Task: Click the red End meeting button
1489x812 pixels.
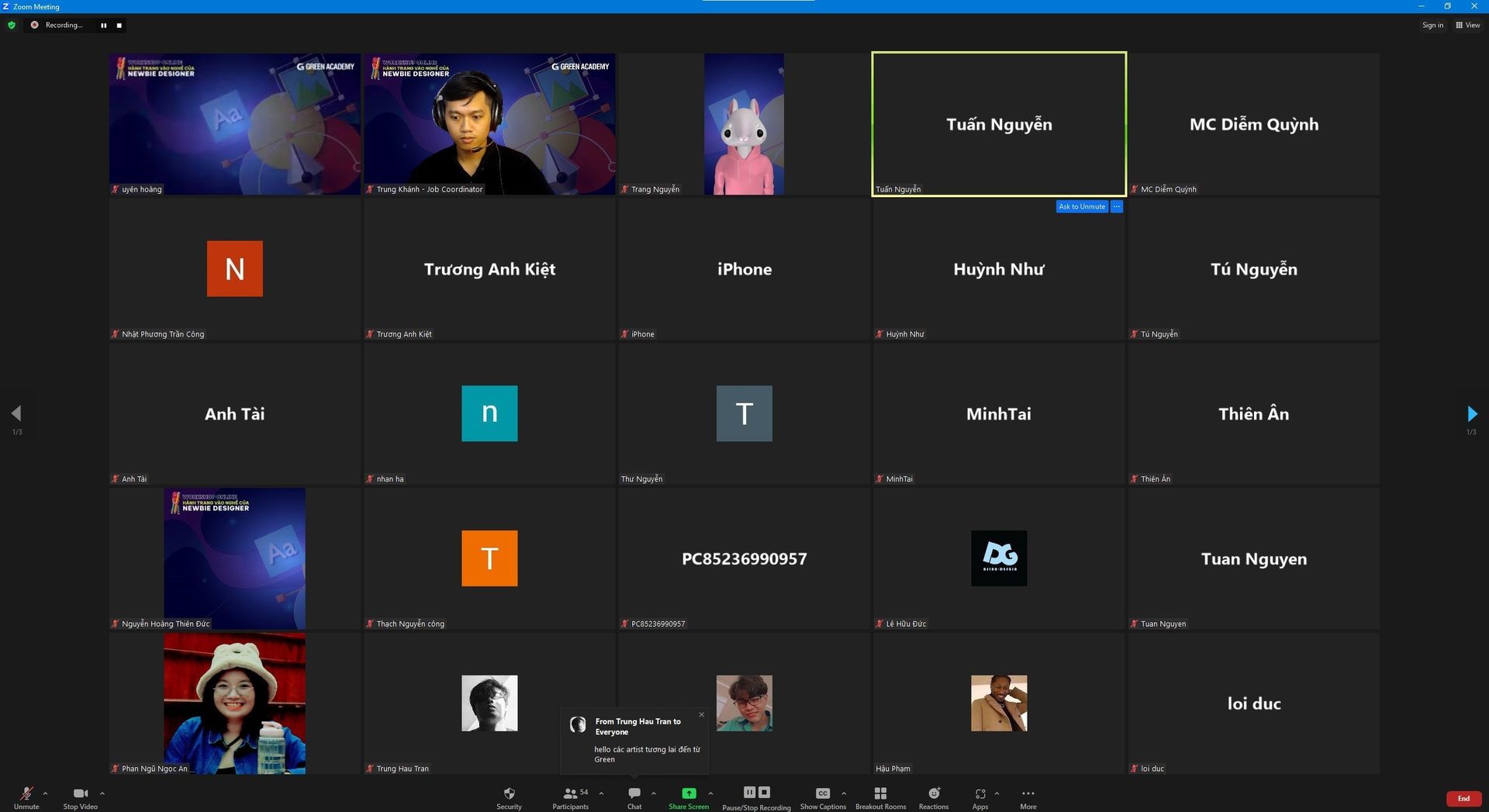Action: [1463, 798]
